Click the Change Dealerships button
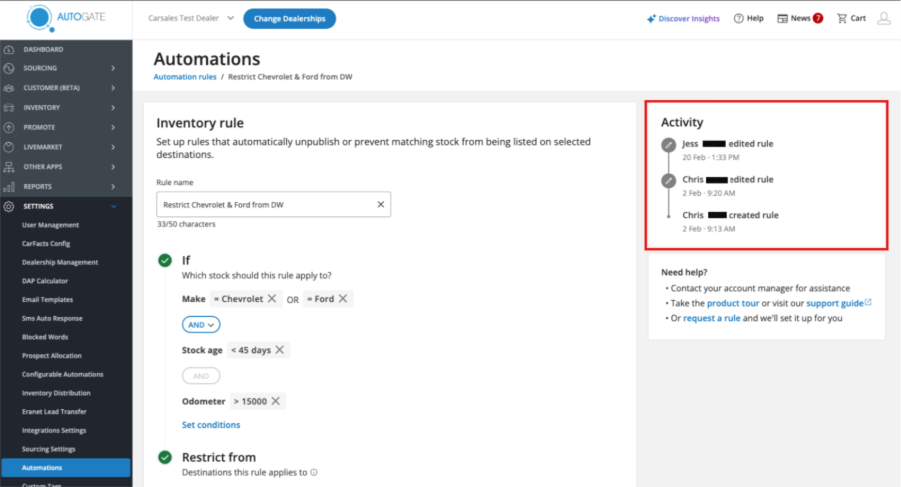Screen dimensions: 901x487 (x=290, y=18)
